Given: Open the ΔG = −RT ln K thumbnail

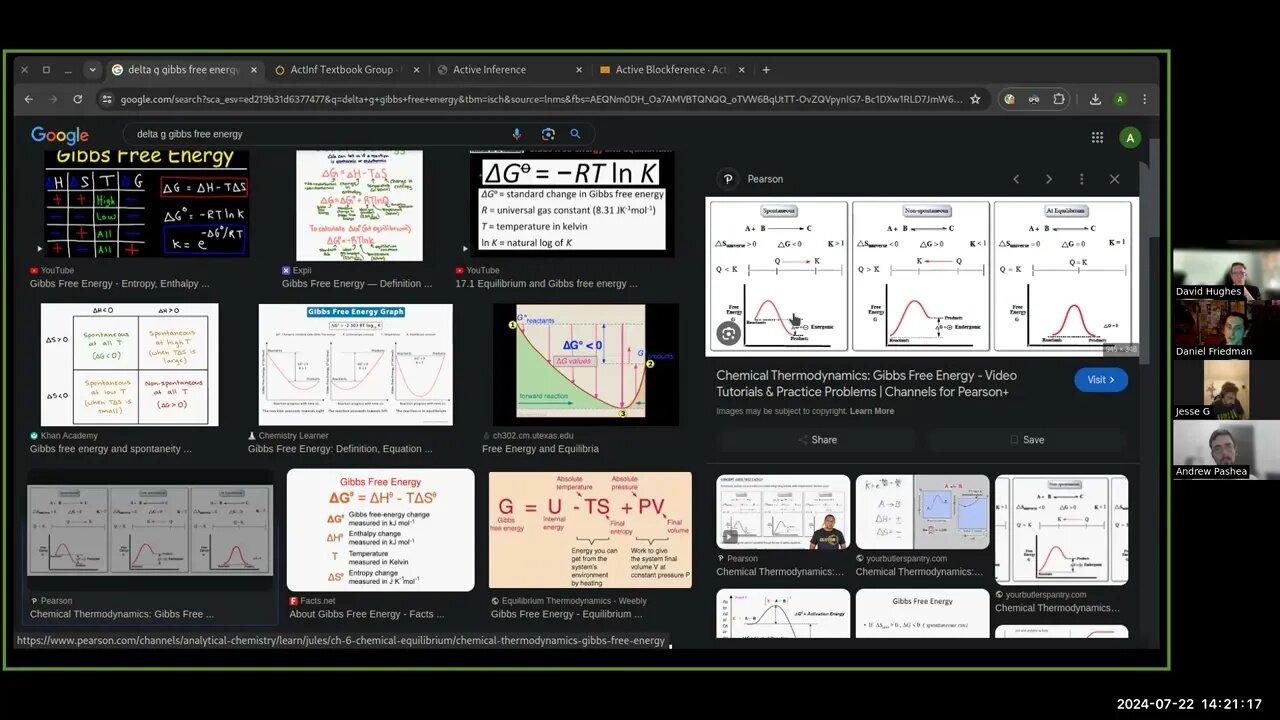Looking at the screenshot, I should 573,204.
